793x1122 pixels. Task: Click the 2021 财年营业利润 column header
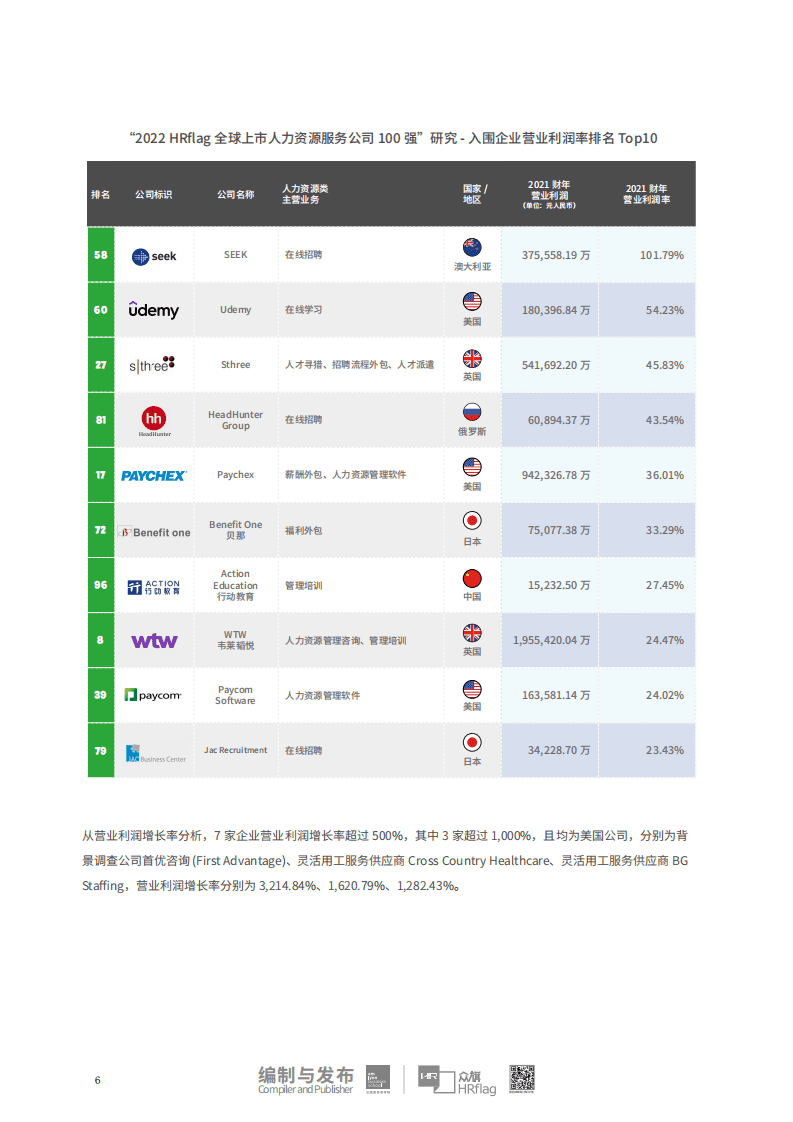point(549,195)
